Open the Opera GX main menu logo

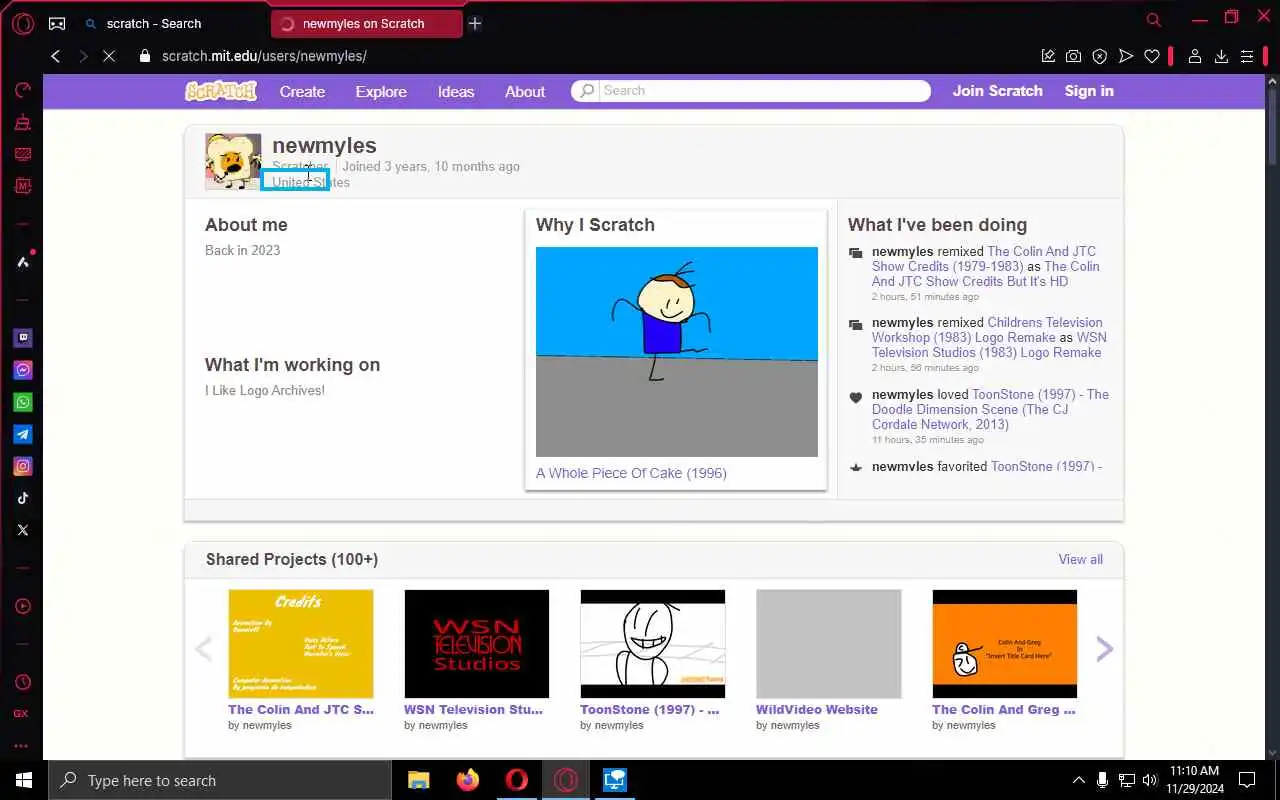point(22,23)
